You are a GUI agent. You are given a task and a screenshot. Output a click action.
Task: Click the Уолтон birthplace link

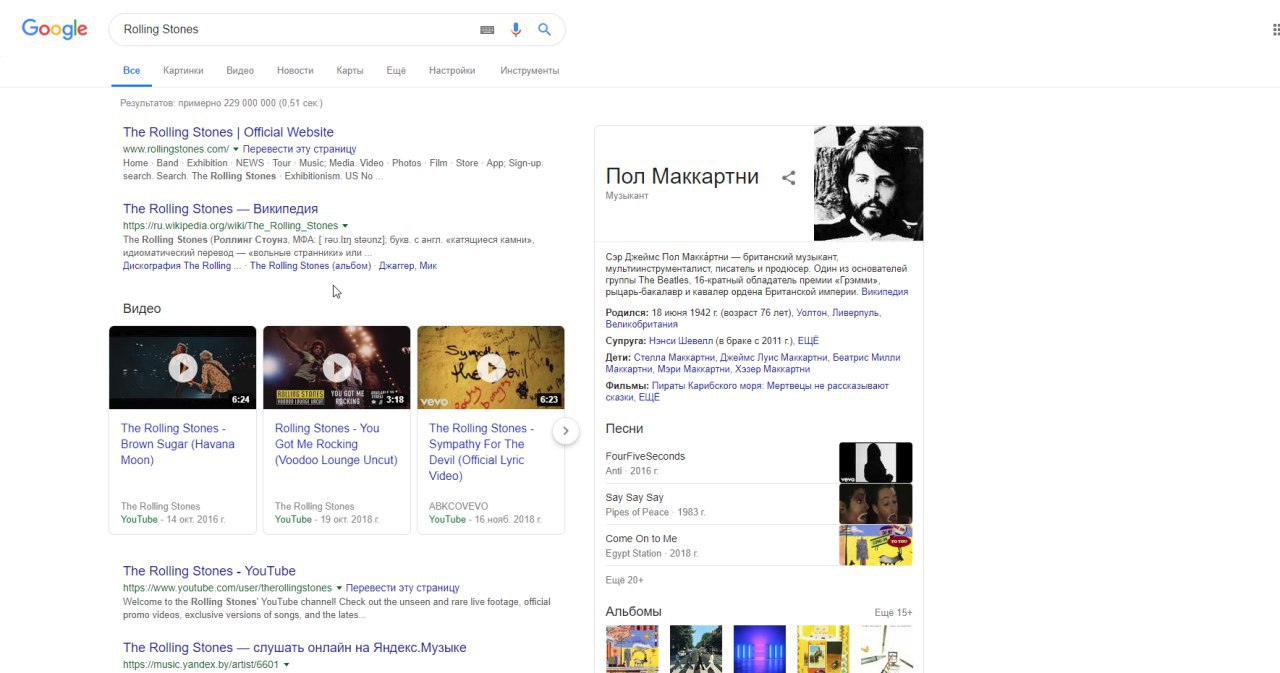[811, 313]
